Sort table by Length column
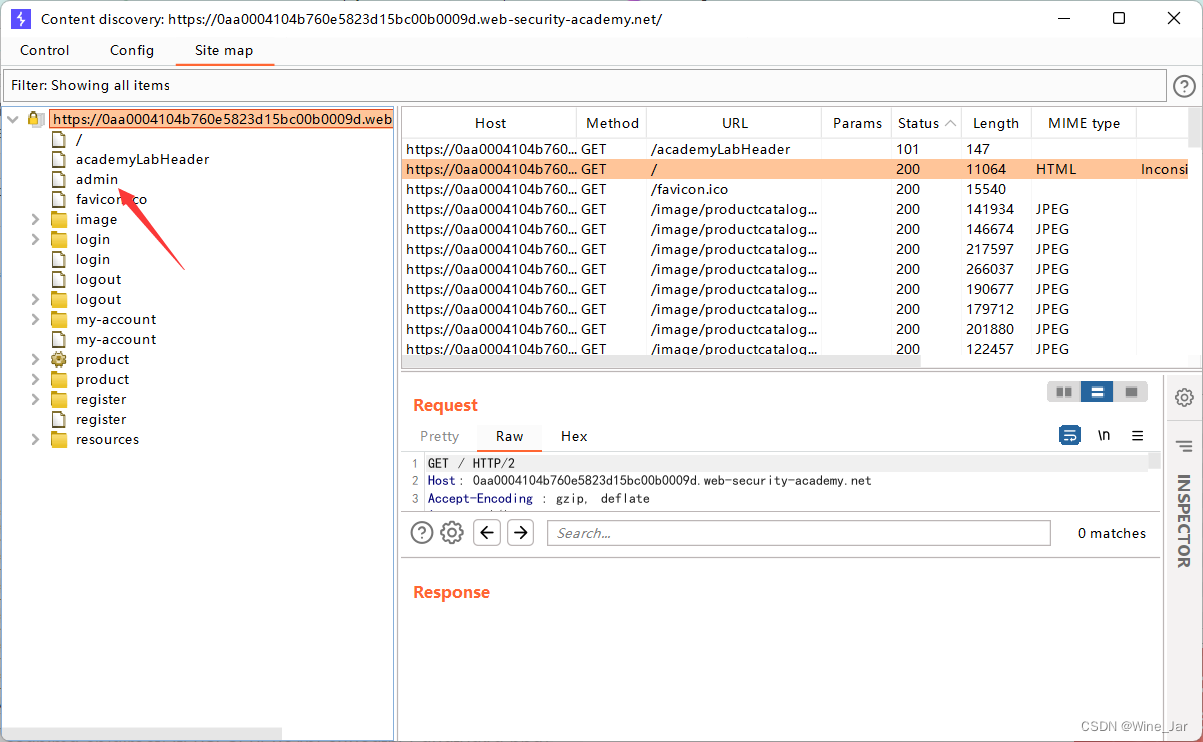This screenshot has height=742, width=1203. coord(996,123)
